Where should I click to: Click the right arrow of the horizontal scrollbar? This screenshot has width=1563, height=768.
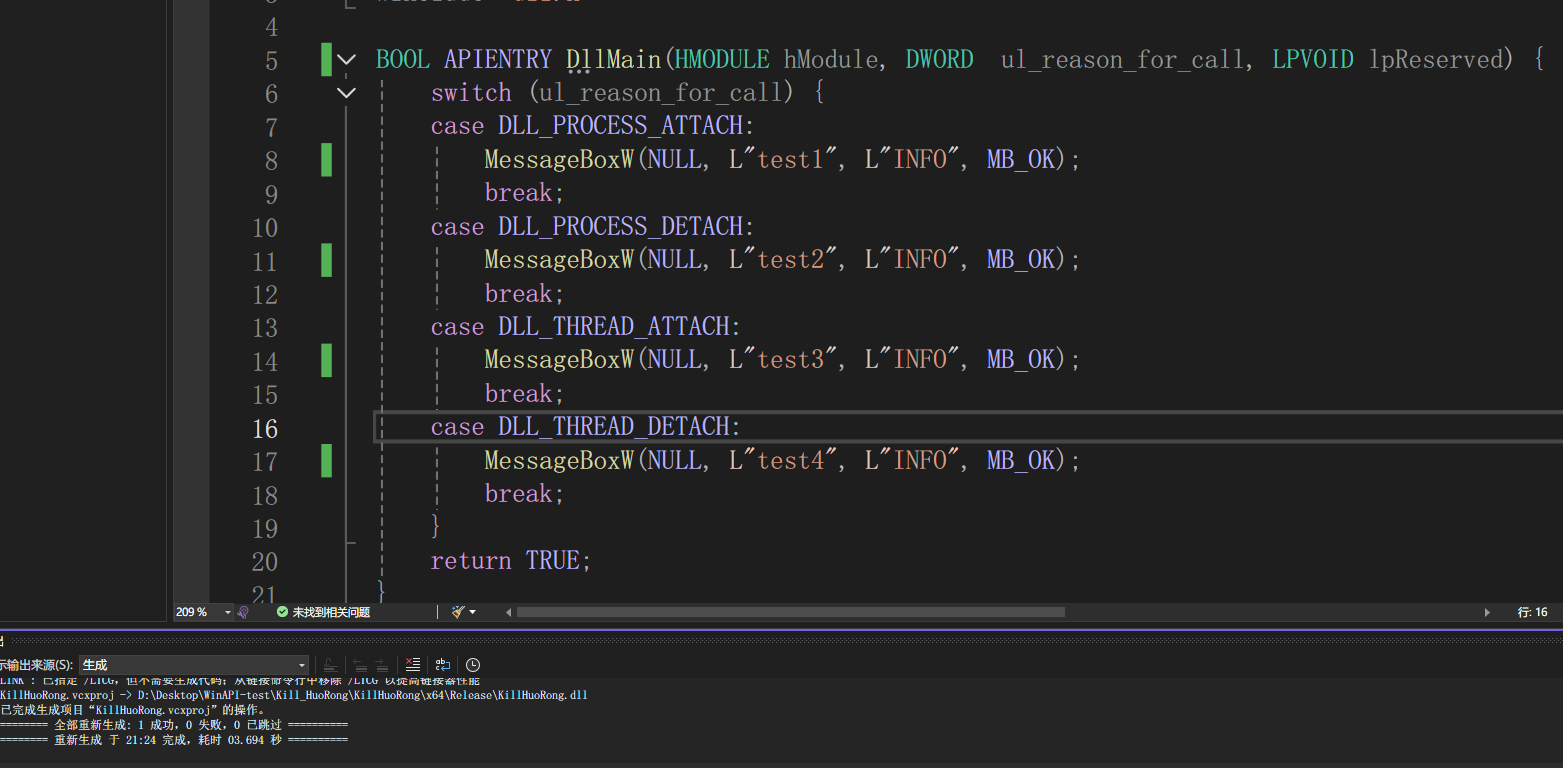(1489, 611)
